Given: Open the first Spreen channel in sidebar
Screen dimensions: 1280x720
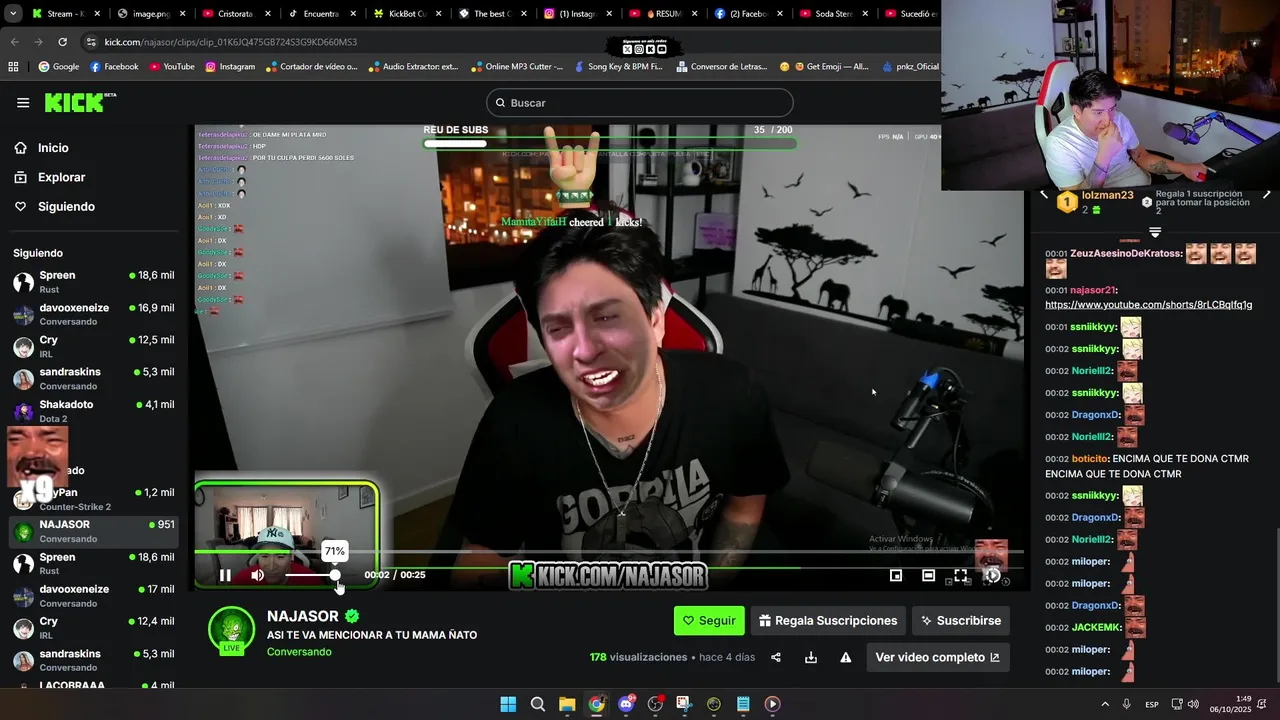Looking at the screenshot, I should (94, 282).
